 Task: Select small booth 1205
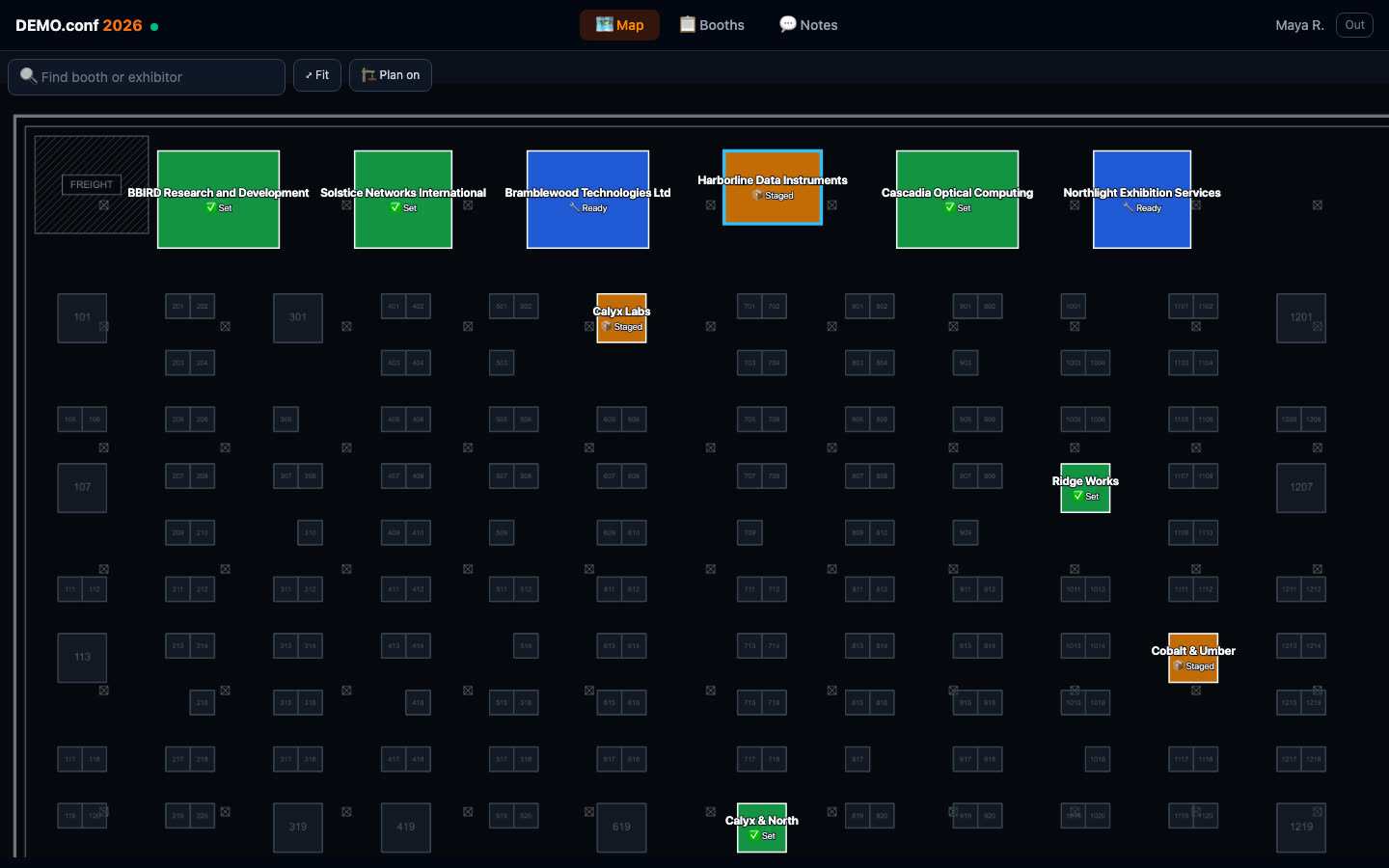point(1290,420)
